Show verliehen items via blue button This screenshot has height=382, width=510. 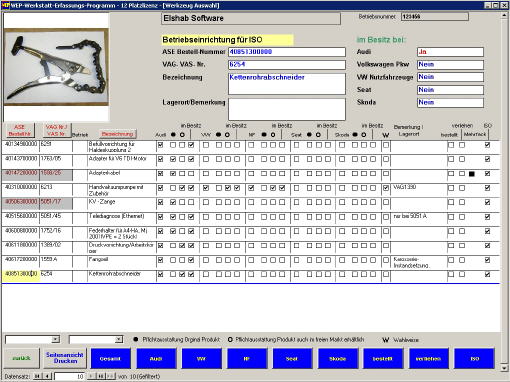click(428, 359)
